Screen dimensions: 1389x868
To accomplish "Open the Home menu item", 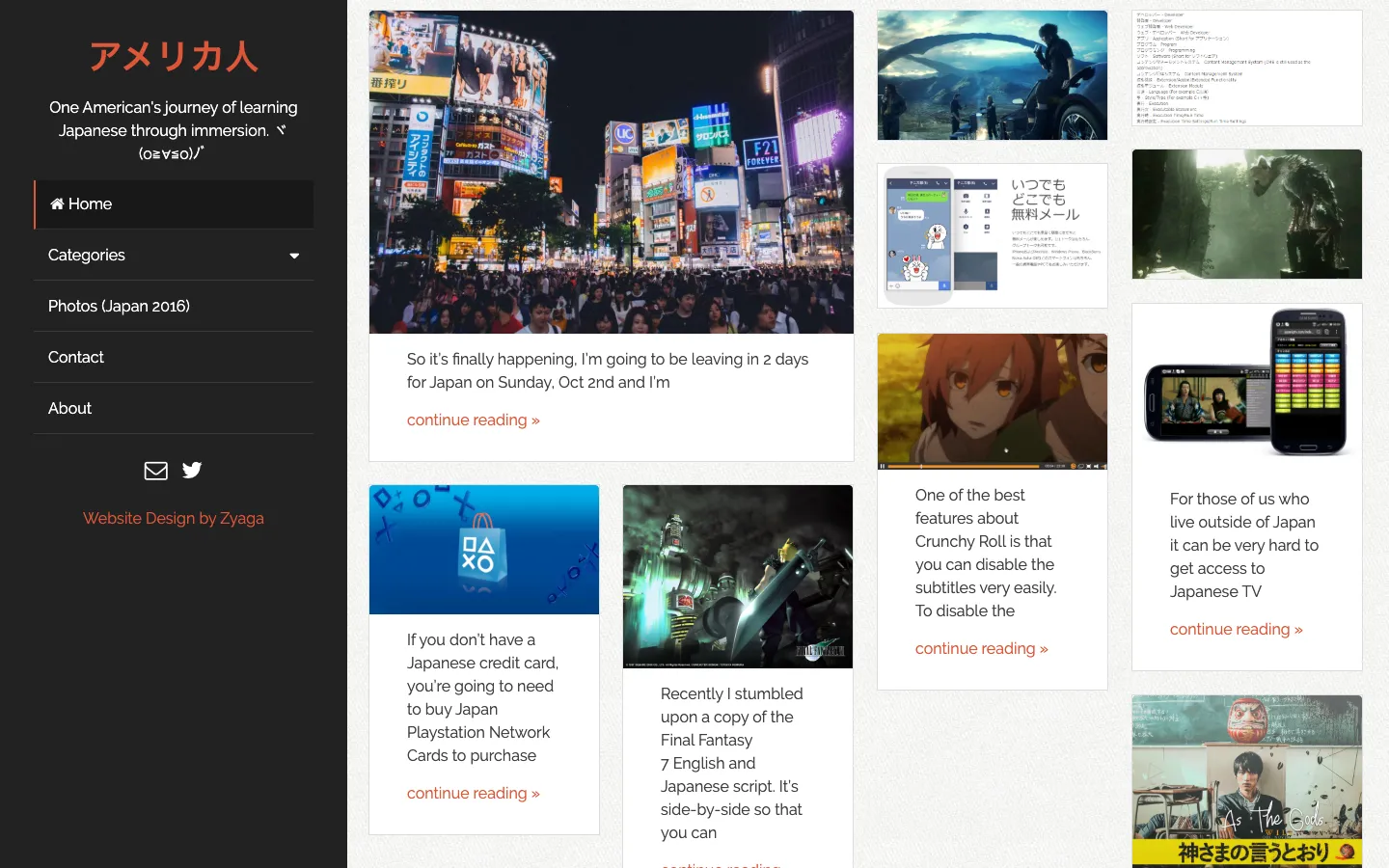I will pos(174,204).
